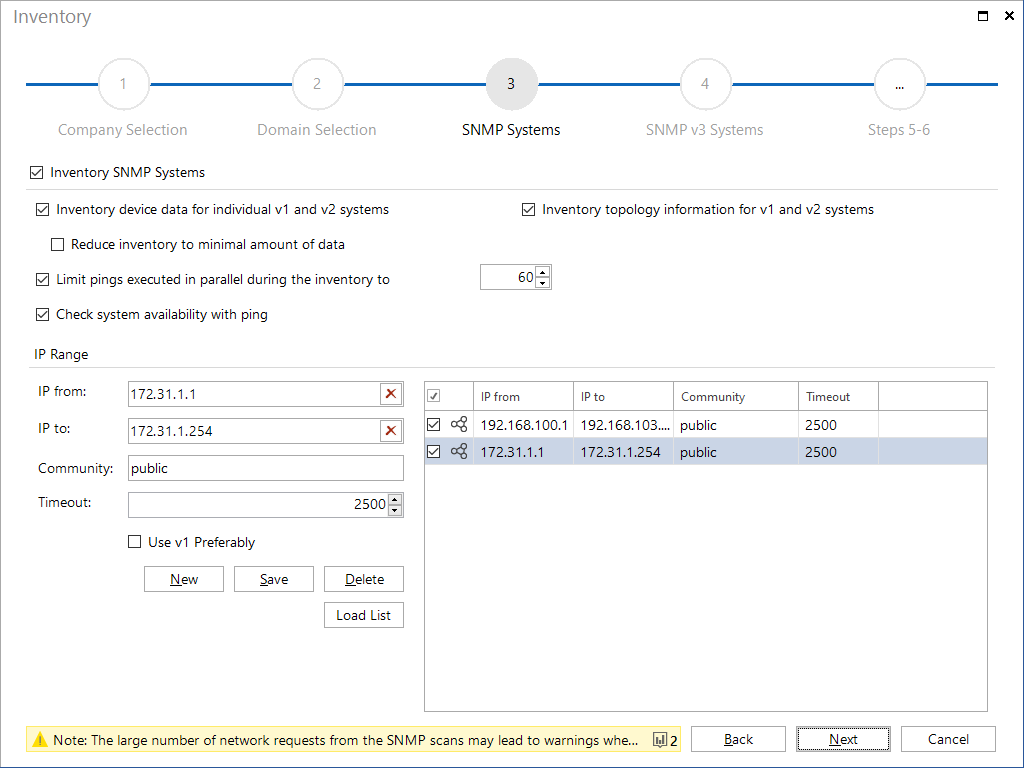Screen dimensions: 1024x768
Task: Delete the selected IP range
Action: (x=364, y=579)
